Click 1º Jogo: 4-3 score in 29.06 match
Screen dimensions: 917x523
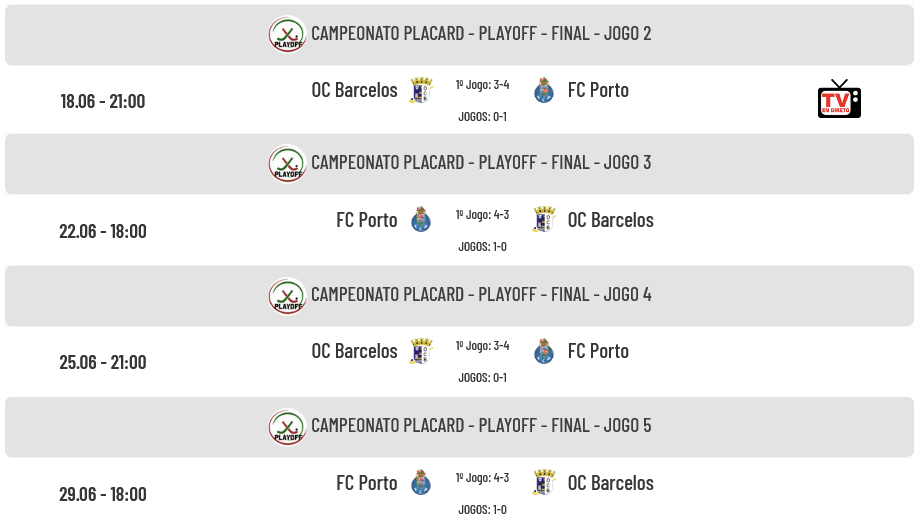click(x=482, y=477)
